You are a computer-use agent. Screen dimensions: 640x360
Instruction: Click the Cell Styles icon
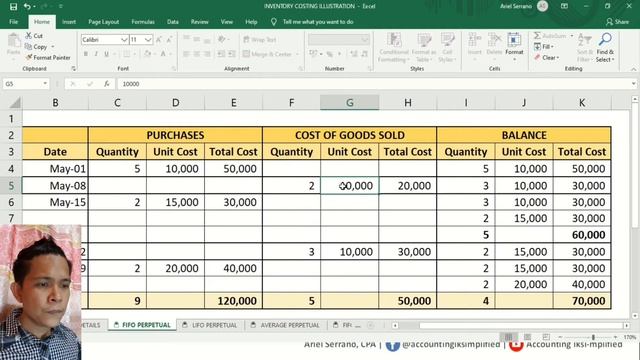coord(447,48)
